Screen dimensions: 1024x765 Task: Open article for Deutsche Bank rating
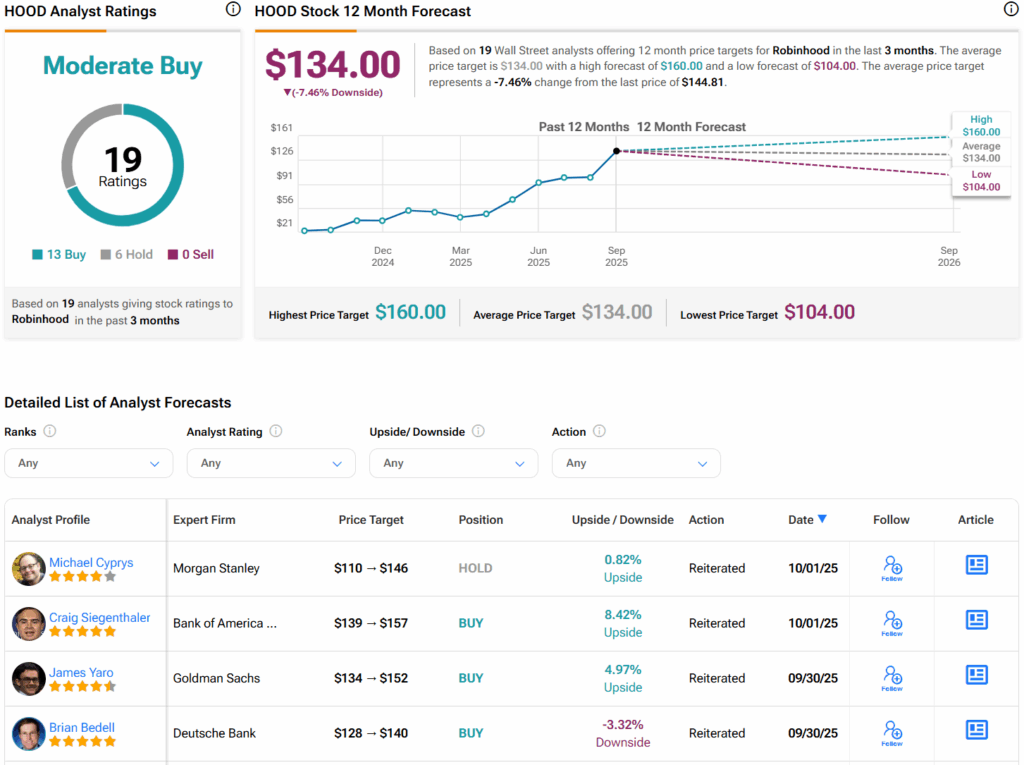(976, 730)
